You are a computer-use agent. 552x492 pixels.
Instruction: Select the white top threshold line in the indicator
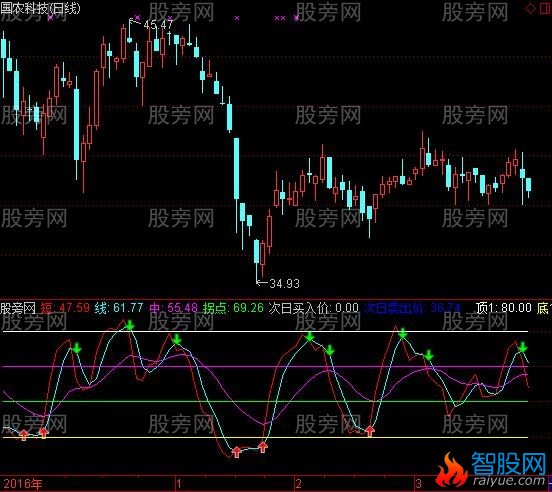click(x=265, y=332)
